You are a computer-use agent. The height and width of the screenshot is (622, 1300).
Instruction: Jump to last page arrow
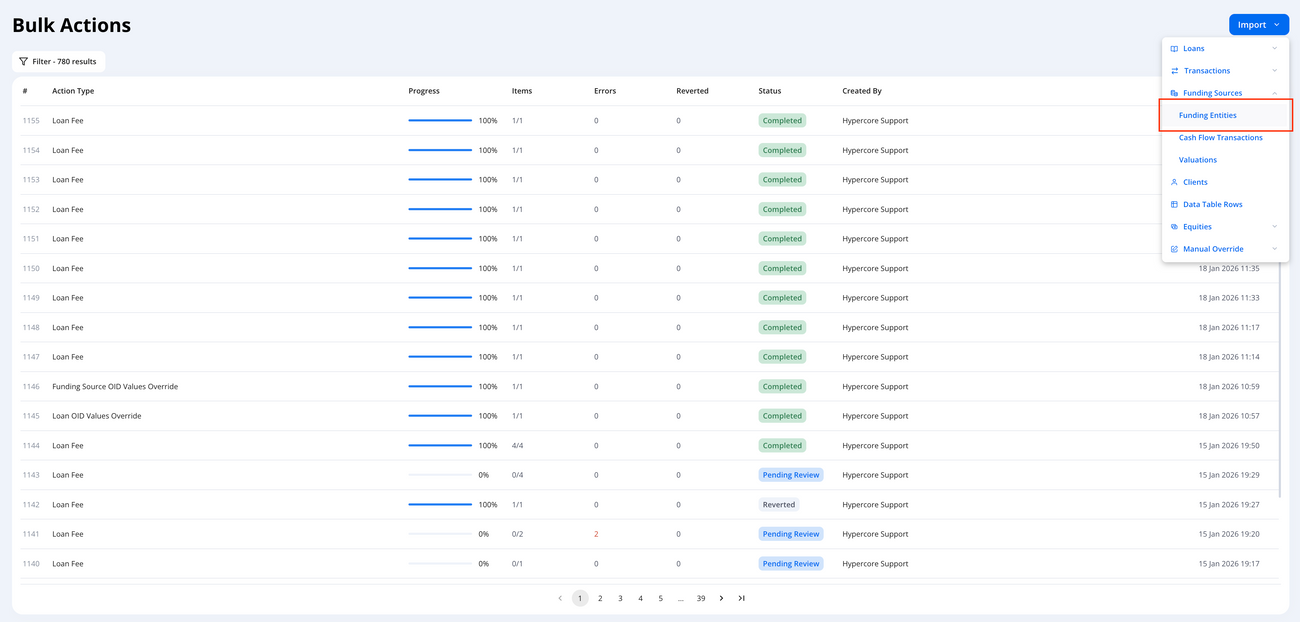tap(741, 598)
